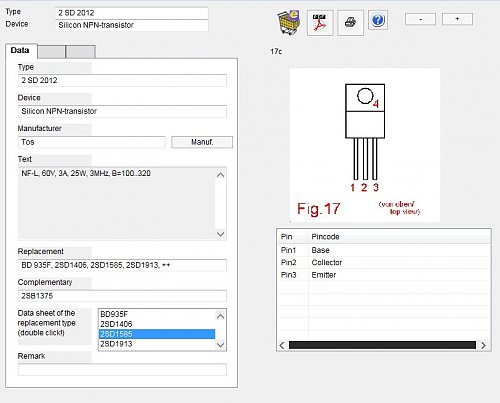Open the shopping cart icon
Viewport: 500px width, 403px height.
289,22
